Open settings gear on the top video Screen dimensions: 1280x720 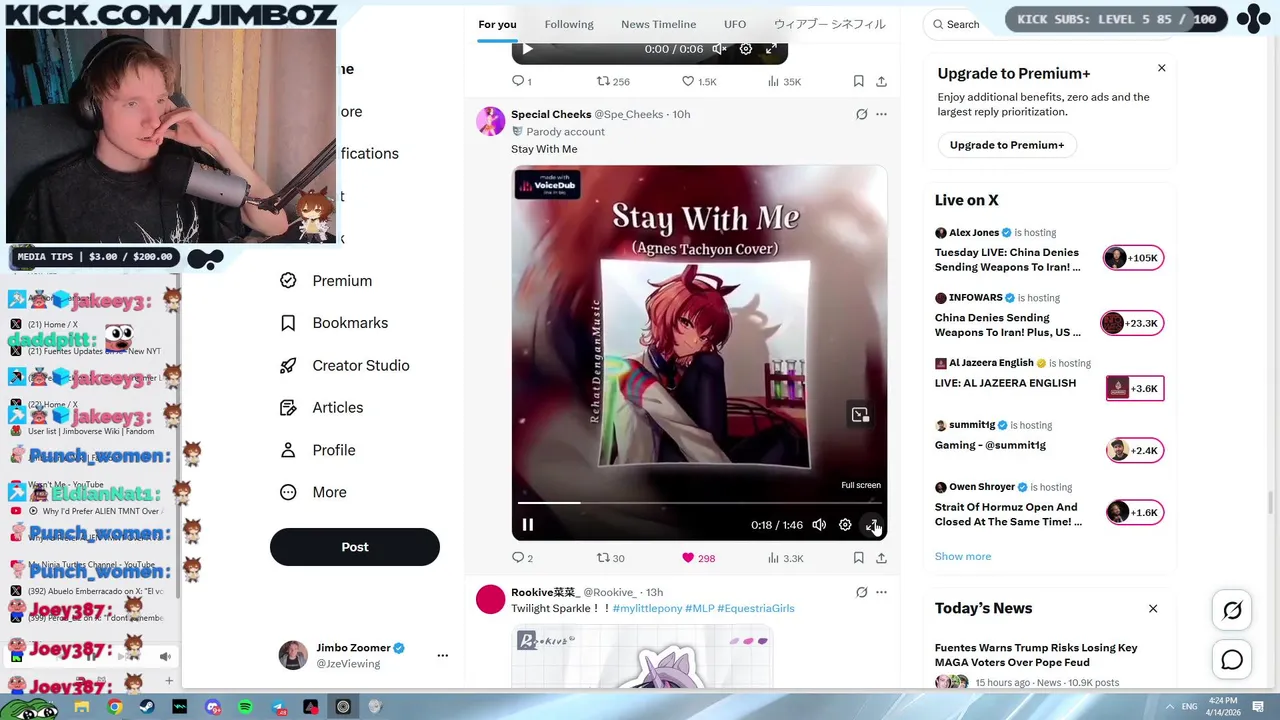click(x=745, y=49)
